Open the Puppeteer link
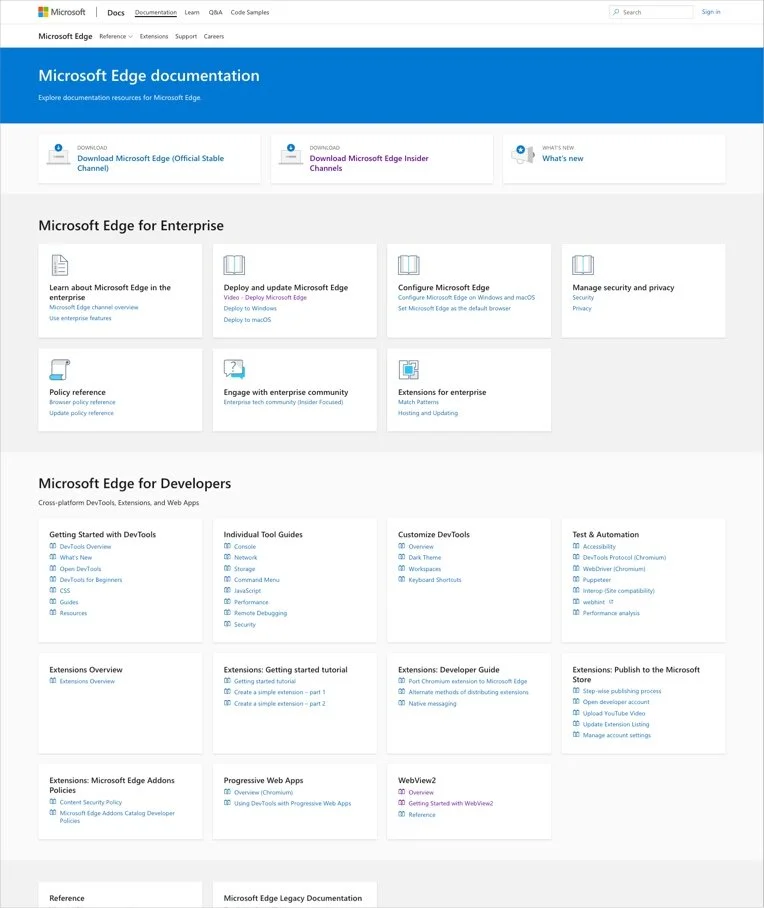 597,580
